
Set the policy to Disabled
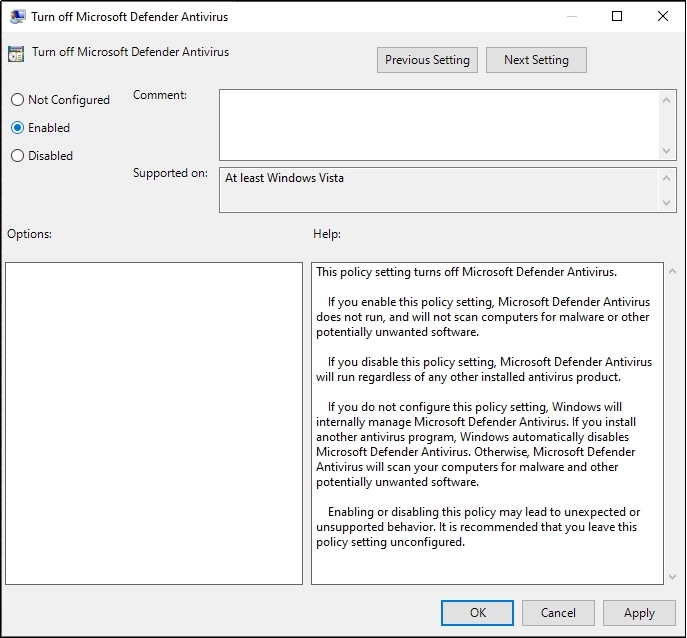pos(17,156)
